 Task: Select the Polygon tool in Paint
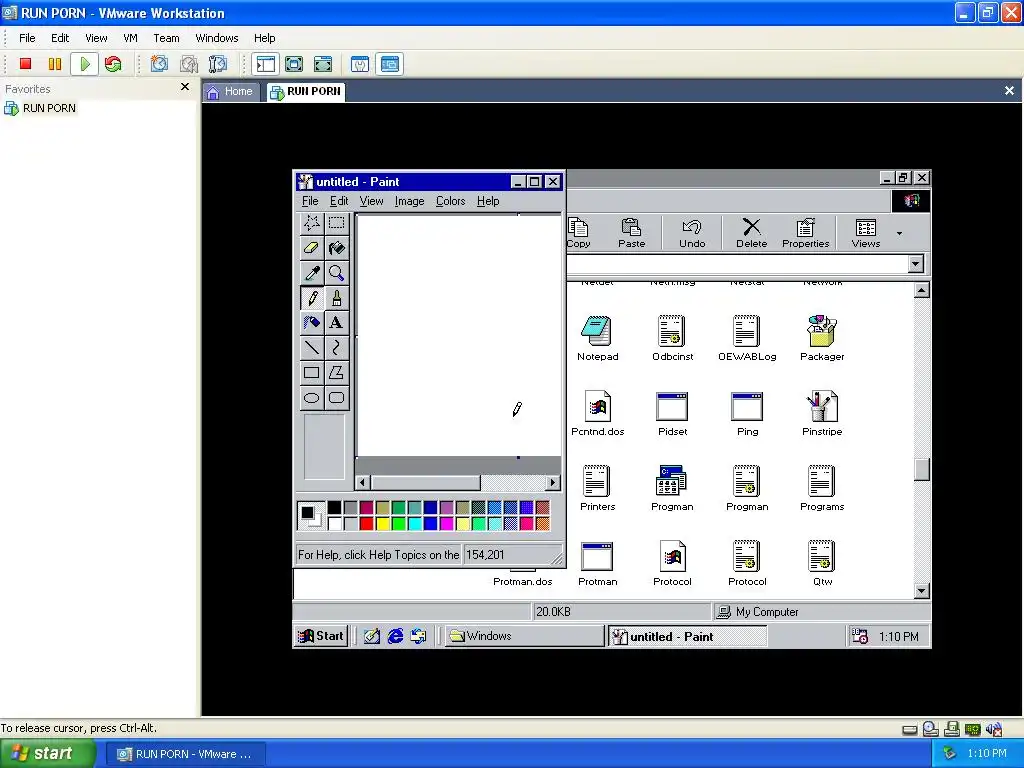[336, 373]
